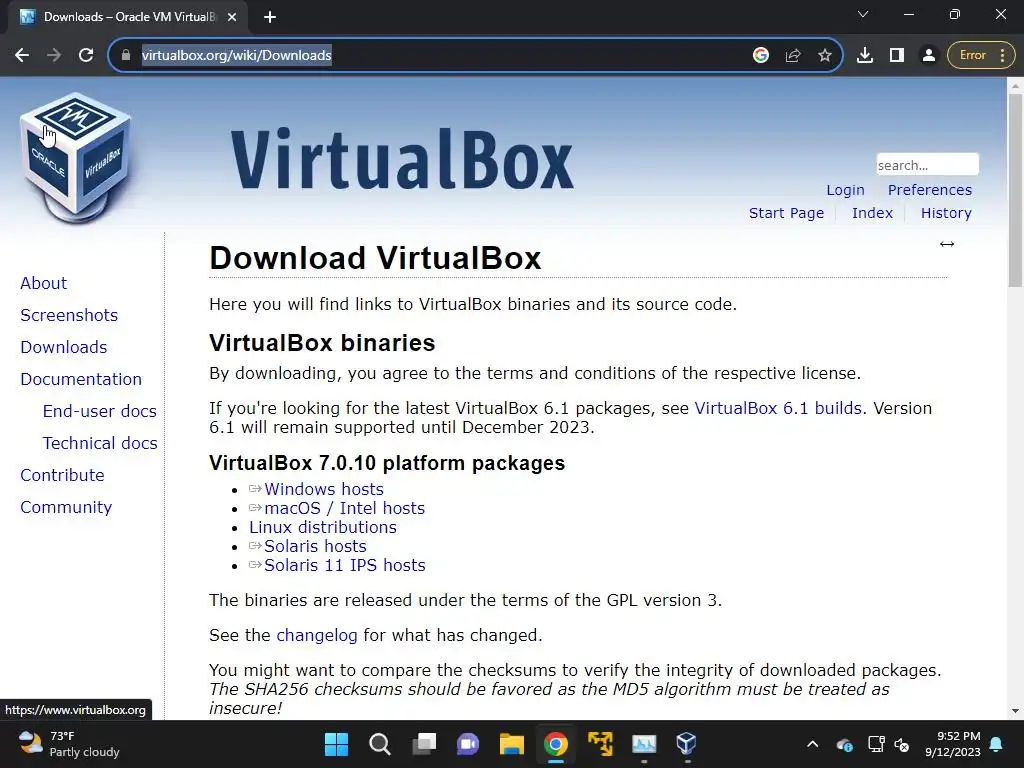The image size is (1024, 768).
Task: Go to Start Page link
Action: click(786, 213)
